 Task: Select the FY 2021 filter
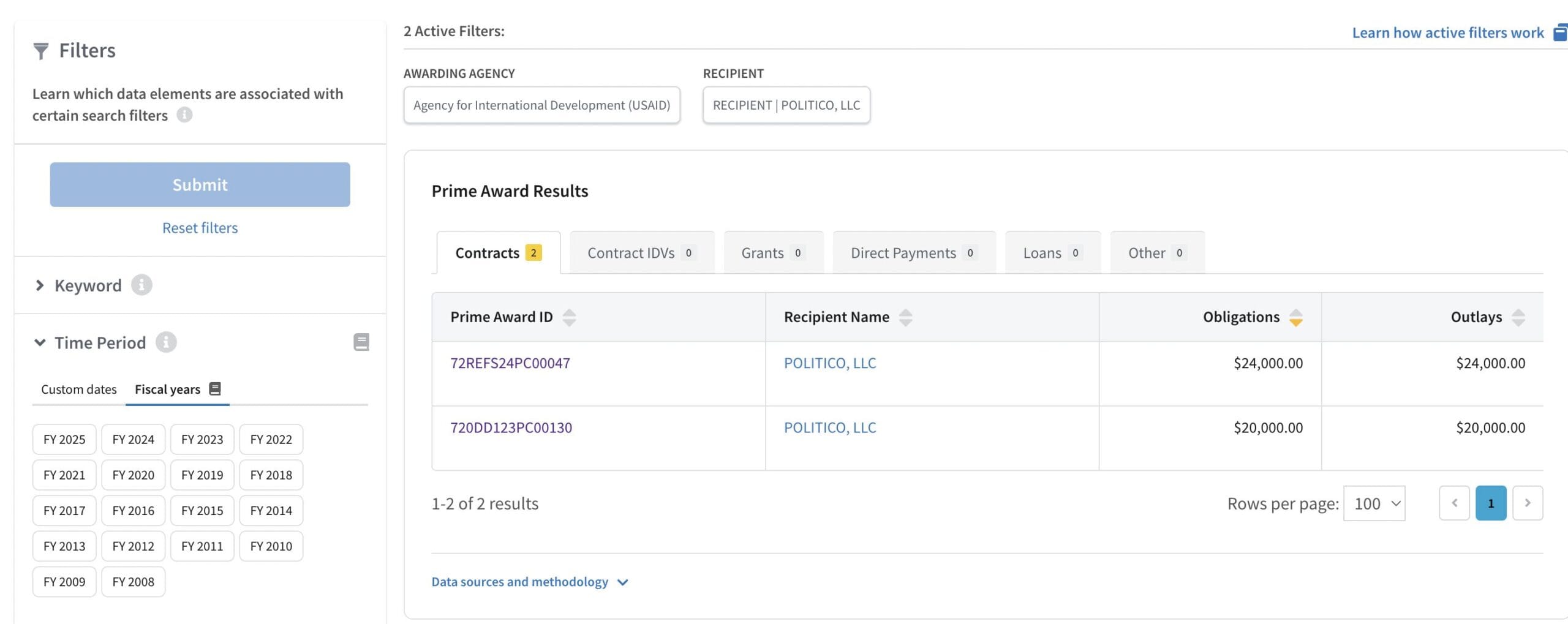(x=64, y=475)
